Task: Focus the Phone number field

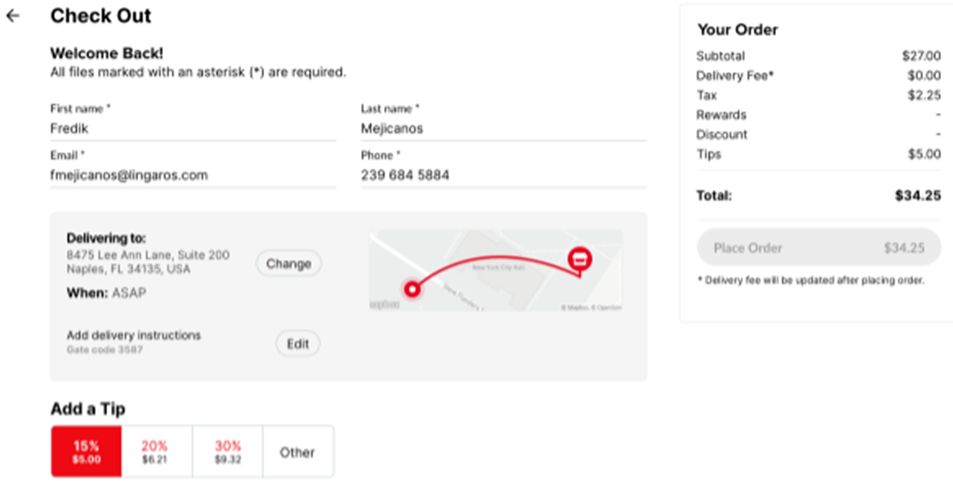Action: 502,175
